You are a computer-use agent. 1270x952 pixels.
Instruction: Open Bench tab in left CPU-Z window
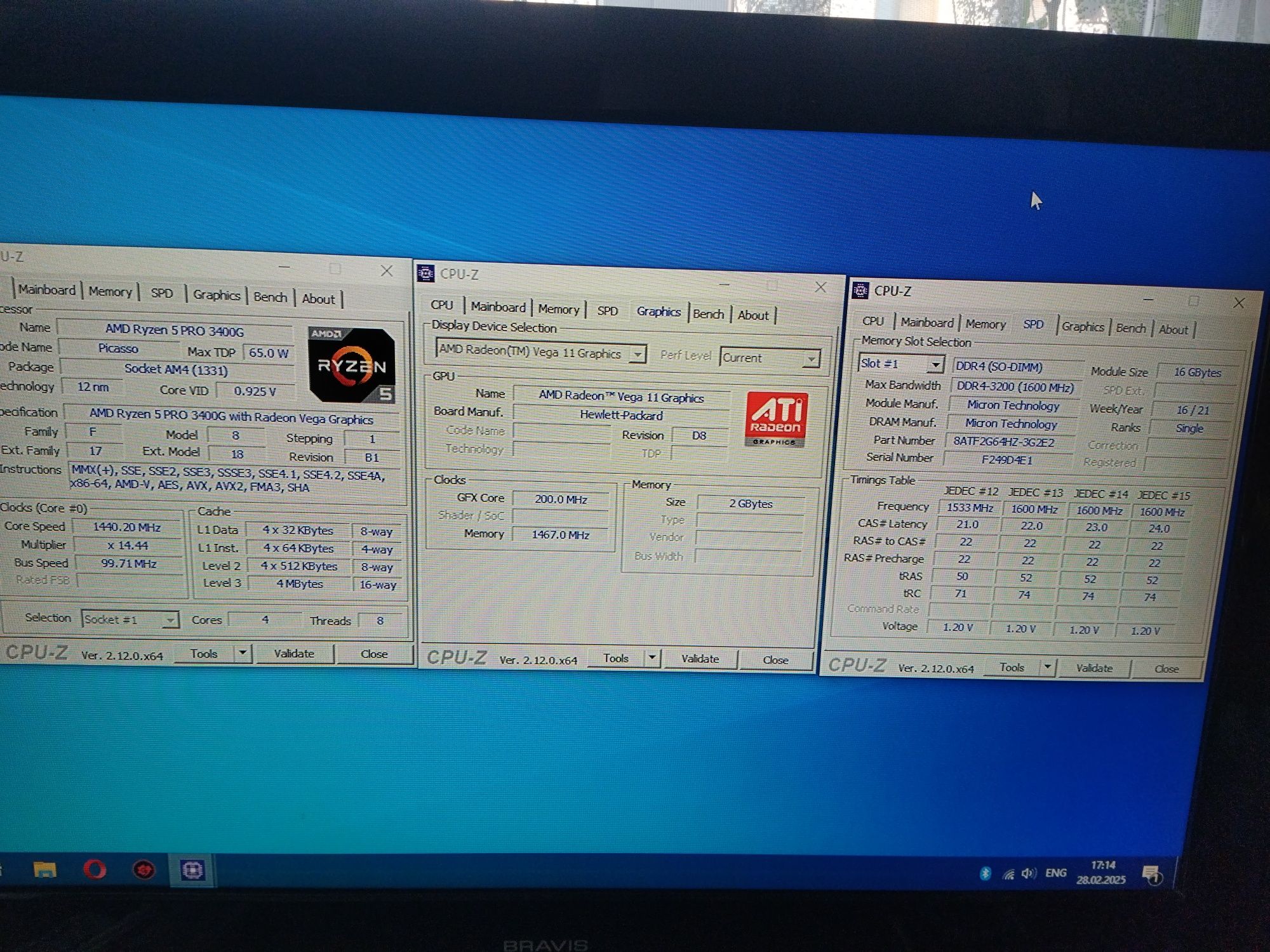tap(270, 297)
